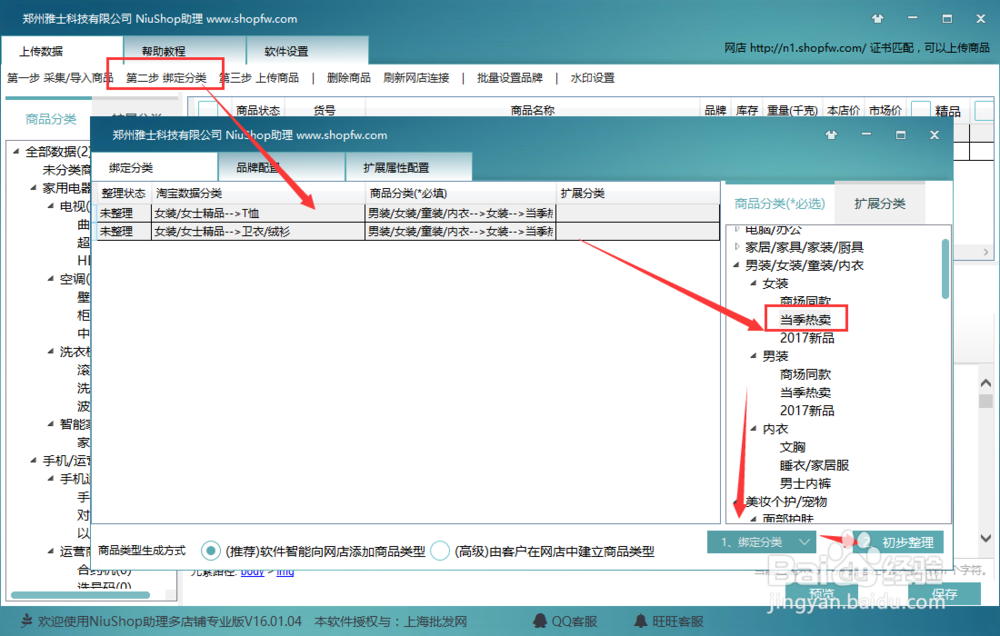Open the 扩展属性配置 tab

point(409,168)
